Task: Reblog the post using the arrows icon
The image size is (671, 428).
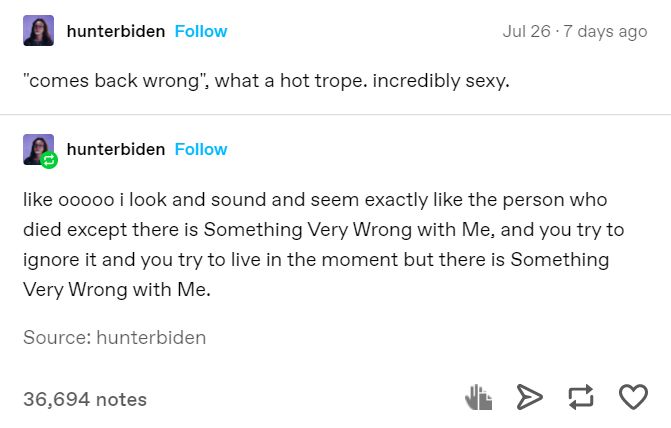Action: tap(581, 398)
